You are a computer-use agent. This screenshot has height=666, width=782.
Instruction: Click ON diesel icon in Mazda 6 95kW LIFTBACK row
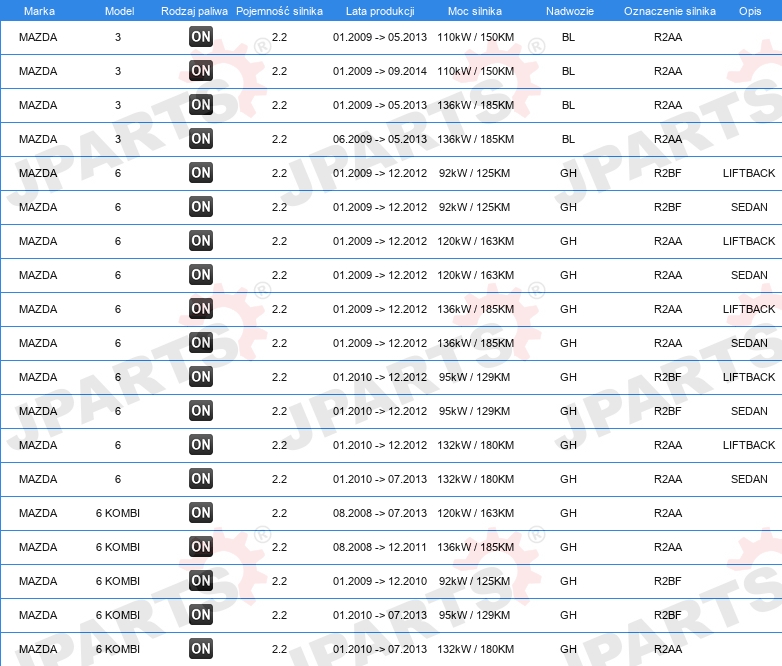click(x=201, y=377)
